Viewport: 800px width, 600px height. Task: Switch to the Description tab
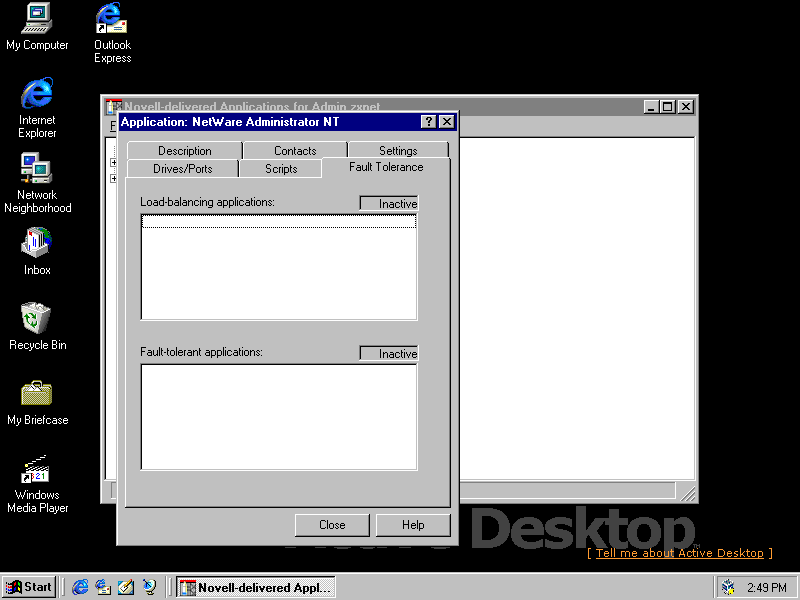pos(185,151)
